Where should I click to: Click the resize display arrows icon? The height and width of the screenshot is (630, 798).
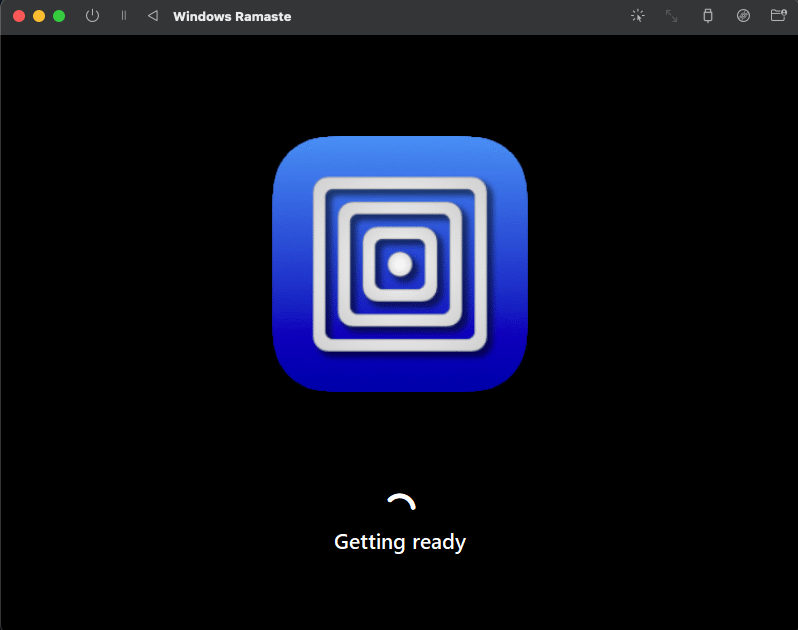tap(672, 16)
